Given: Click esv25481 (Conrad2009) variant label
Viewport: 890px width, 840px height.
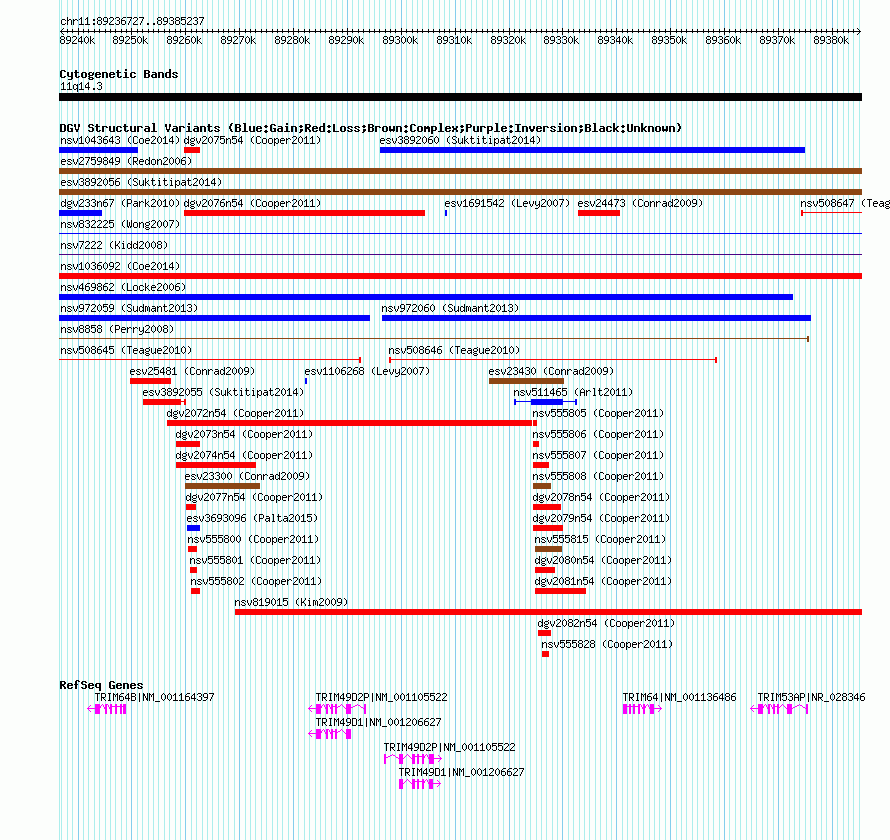Looking at the screenshot, I should click(x=192, y=371).
